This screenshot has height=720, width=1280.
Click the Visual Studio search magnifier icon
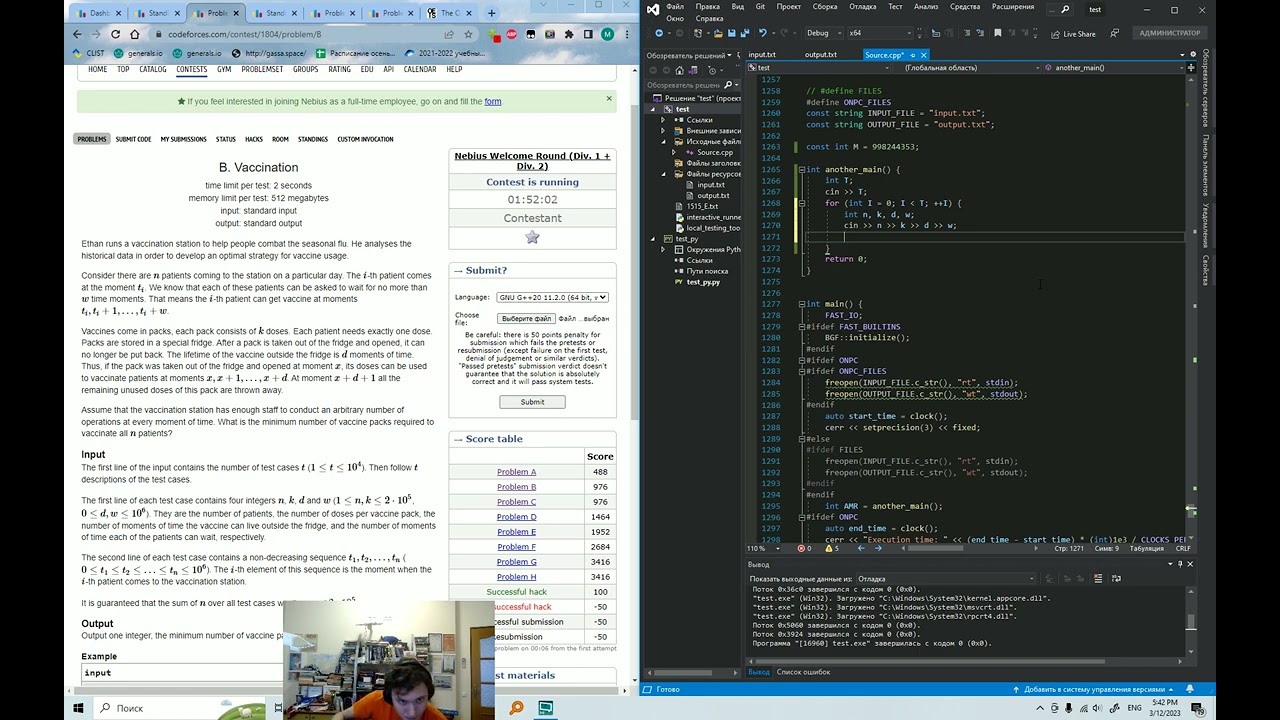1065,10
